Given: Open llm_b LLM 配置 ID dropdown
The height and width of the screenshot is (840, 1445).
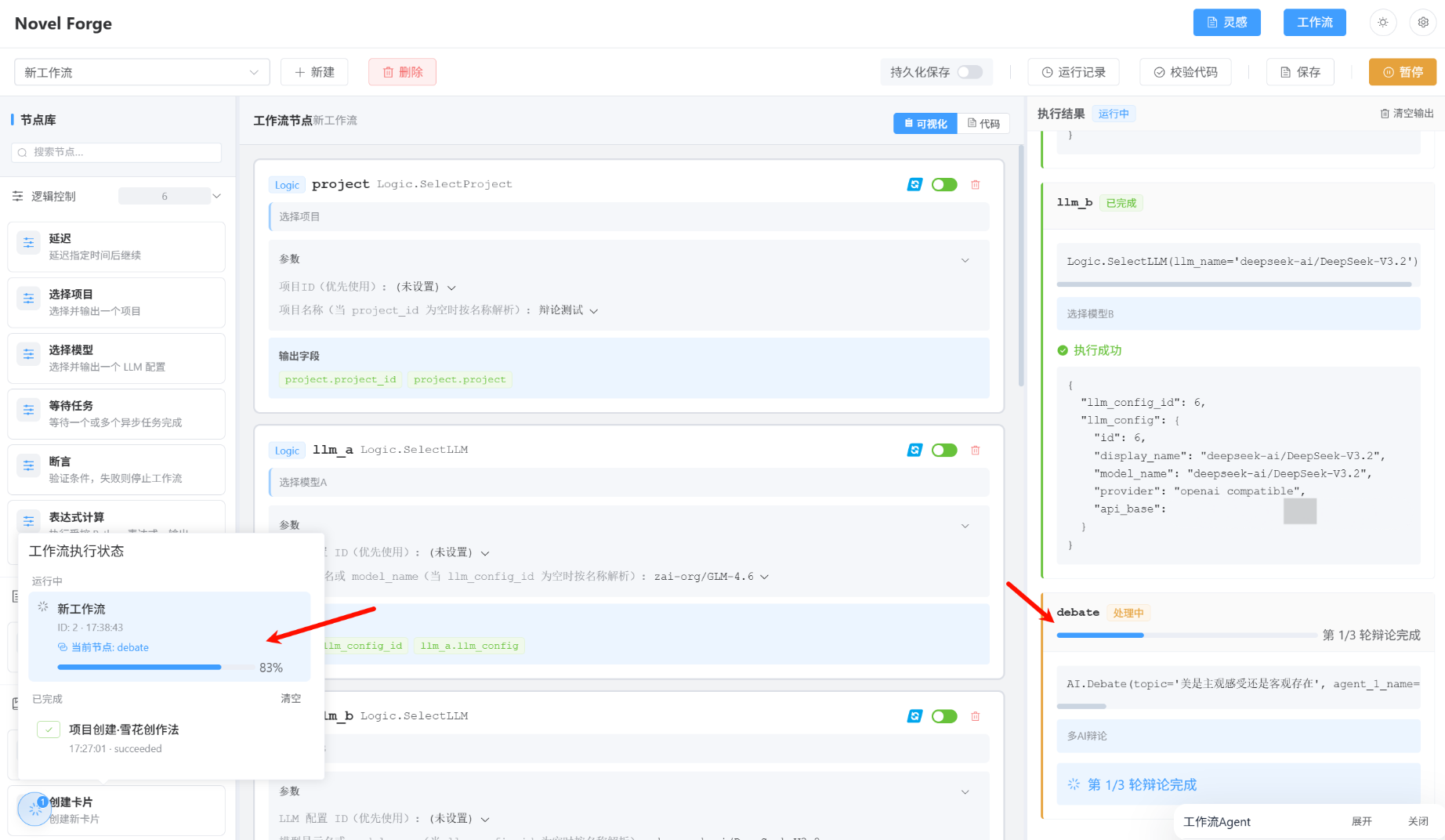Looking at the screenshot, I should point(459,819).
